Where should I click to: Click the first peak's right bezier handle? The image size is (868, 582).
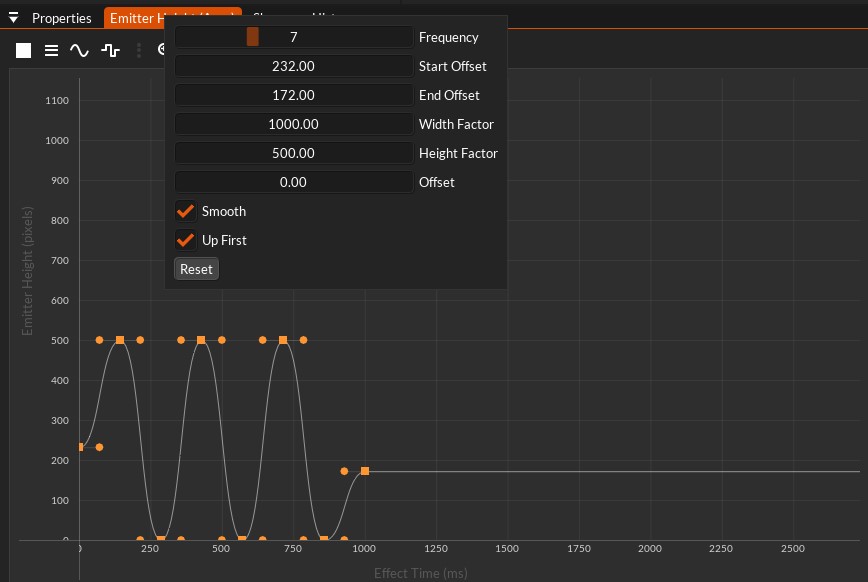click(140, 340)
